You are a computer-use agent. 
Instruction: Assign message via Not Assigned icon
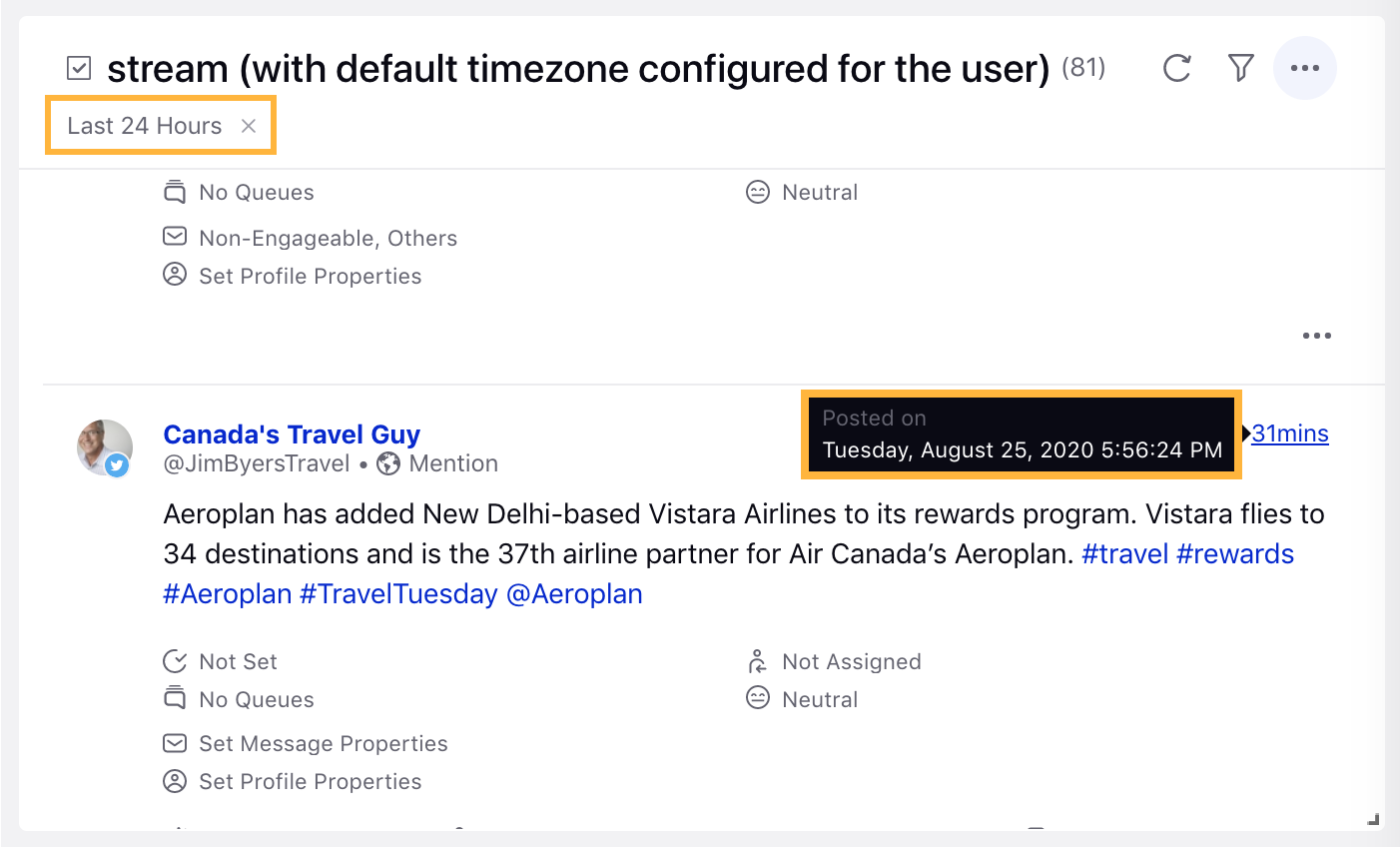[x=757, y=661]
